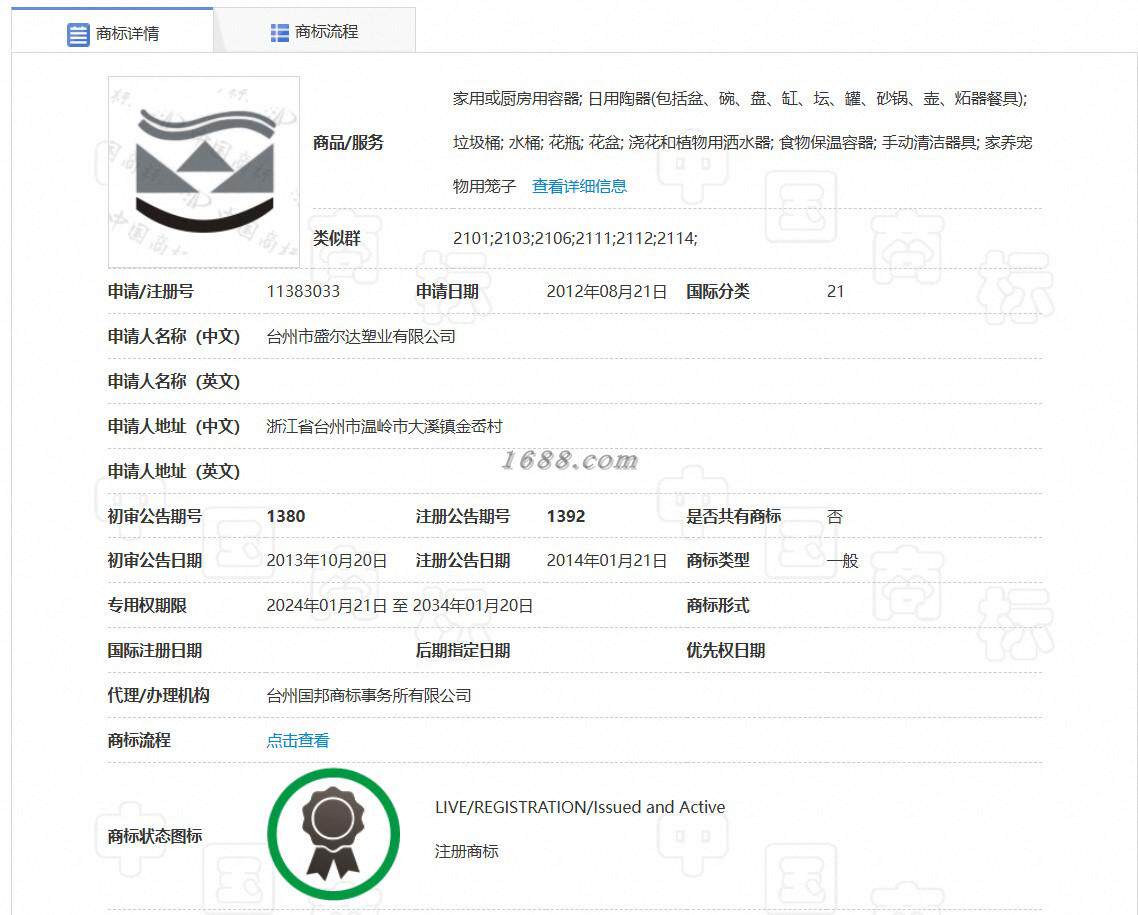Click the 商标流程 tab list icon
This screenshot has width=1138, height=915.
point(279,33)
